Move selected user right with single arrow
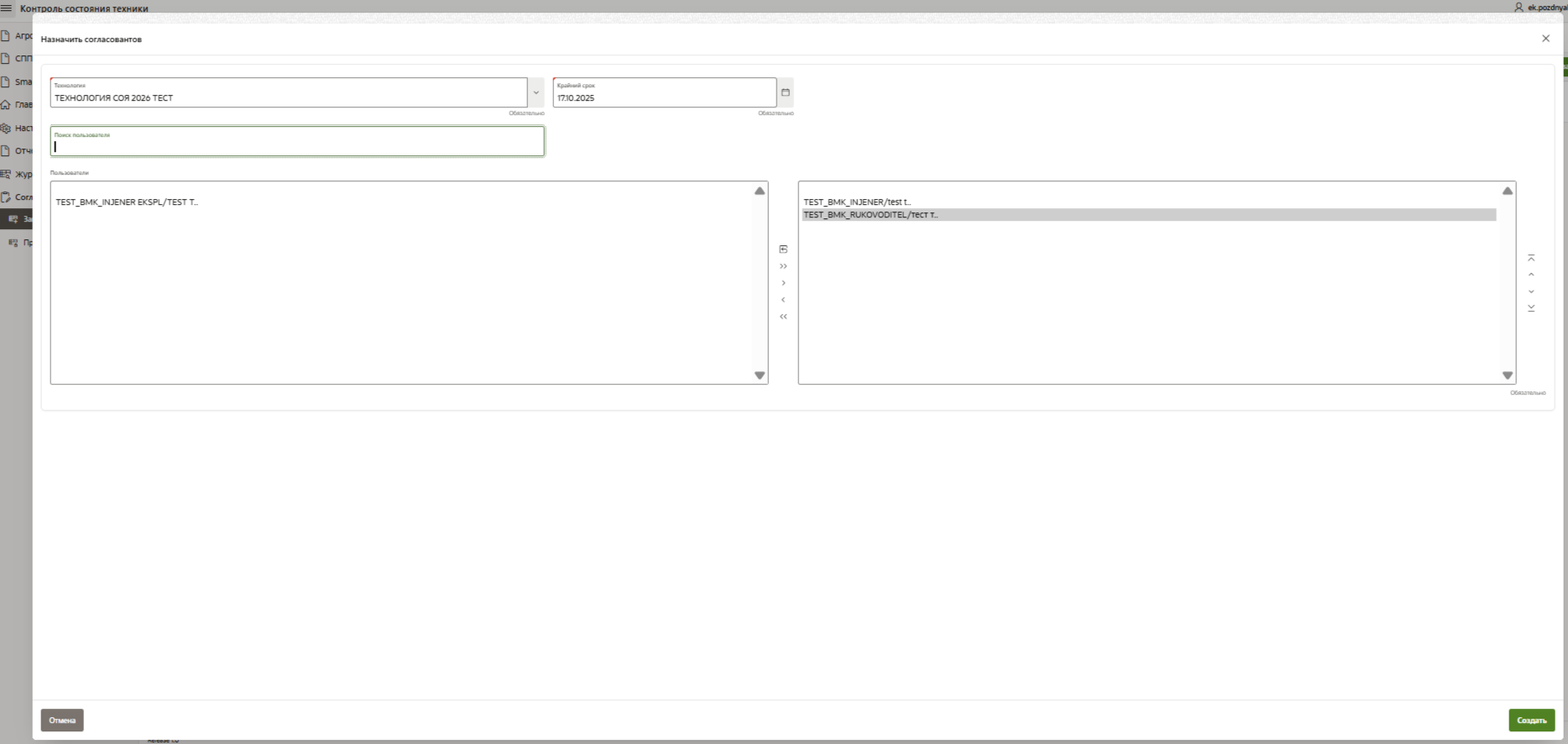Viewport: 1568px width, 744px height. [783, 283]
